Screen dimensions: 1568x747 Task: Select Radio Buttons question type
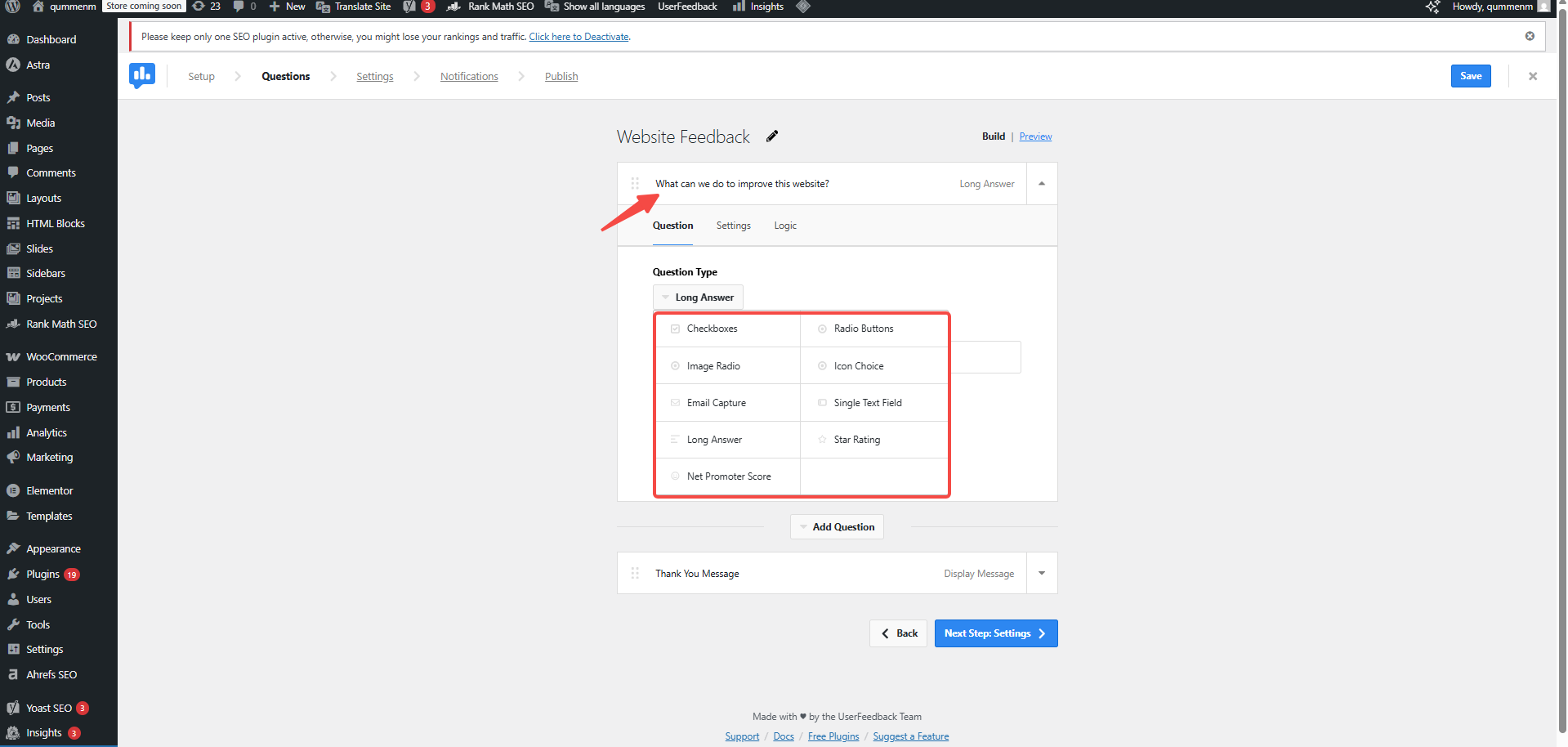[x=863, y=329]
